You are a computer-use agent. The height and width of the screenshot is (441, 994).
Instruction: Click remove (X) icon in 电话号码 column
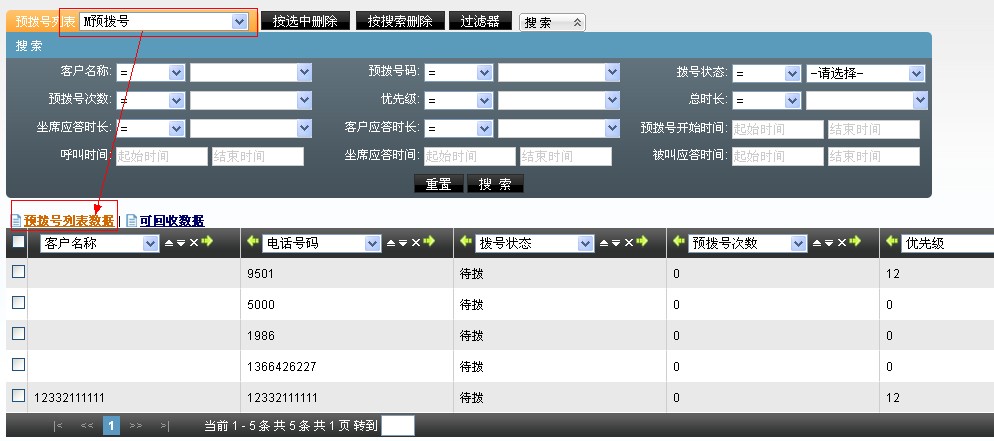[x=415, y=243]
